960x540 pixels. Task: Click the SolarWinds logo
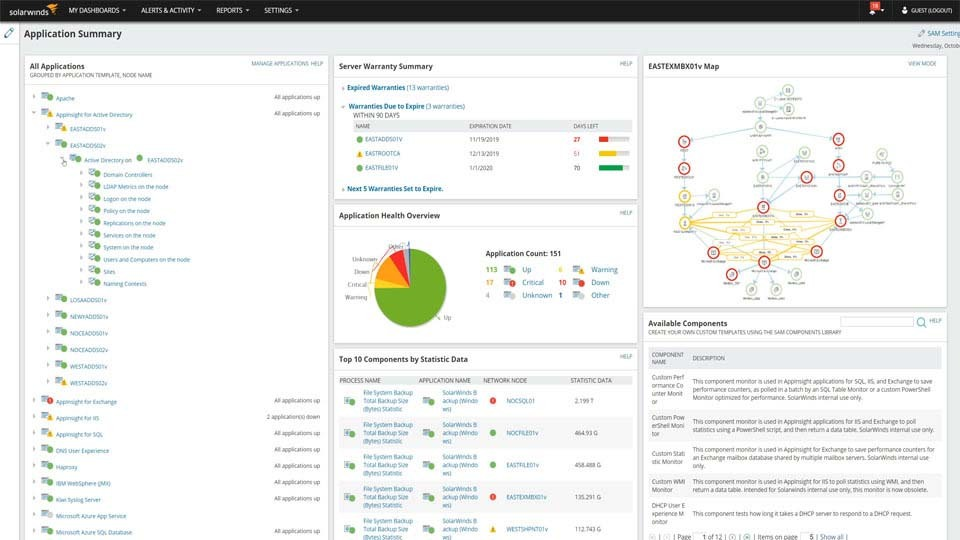click(32, 10)
